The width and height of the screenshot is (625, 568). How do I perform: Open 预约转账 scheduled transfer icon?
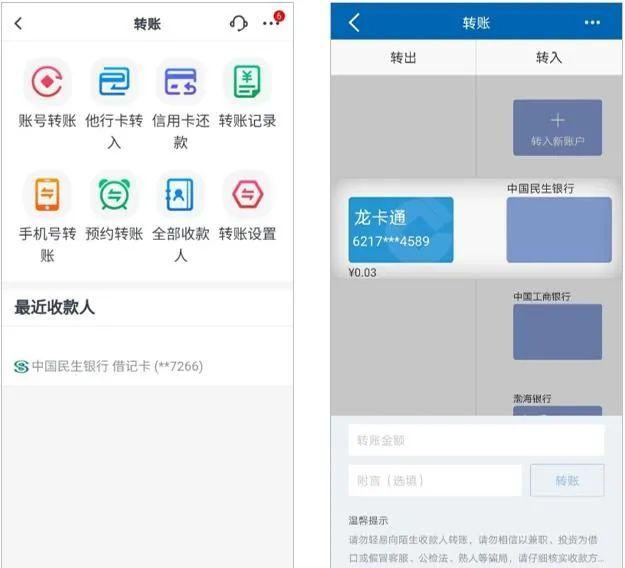[114, 195]
